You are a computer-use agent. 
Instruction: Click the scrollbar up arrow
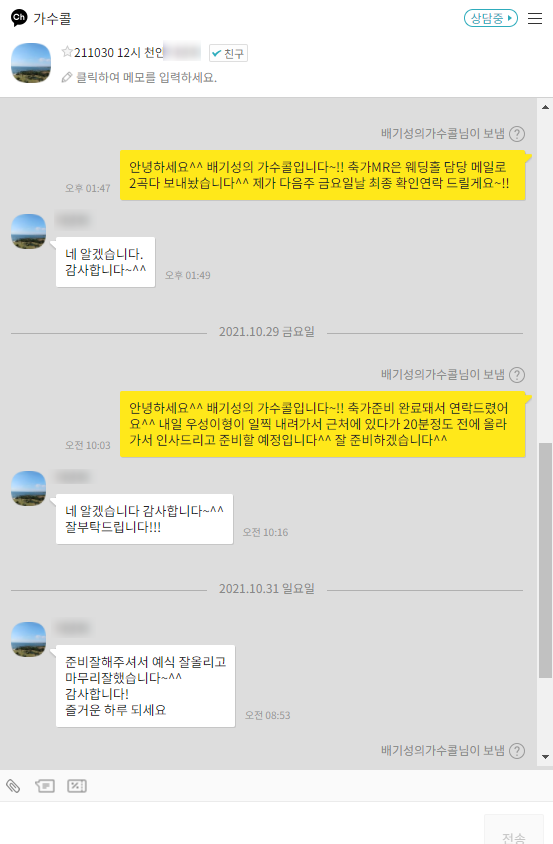tap(545, 107)
